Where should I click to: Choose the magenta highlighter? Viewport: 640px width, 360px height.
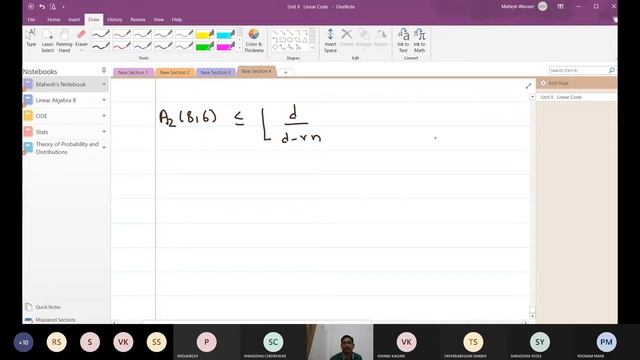click(x=225, y=46)
